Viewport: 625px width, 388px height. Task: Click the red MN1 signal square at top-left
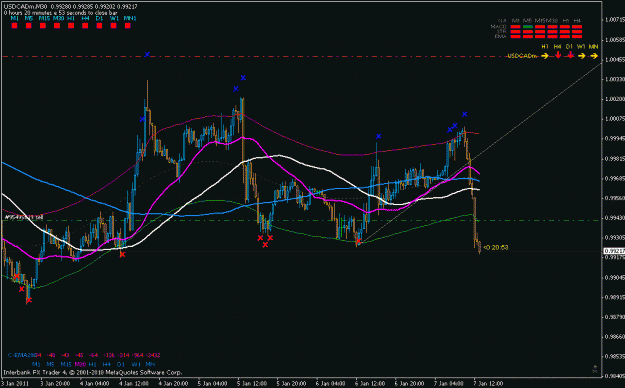point(128,26)
